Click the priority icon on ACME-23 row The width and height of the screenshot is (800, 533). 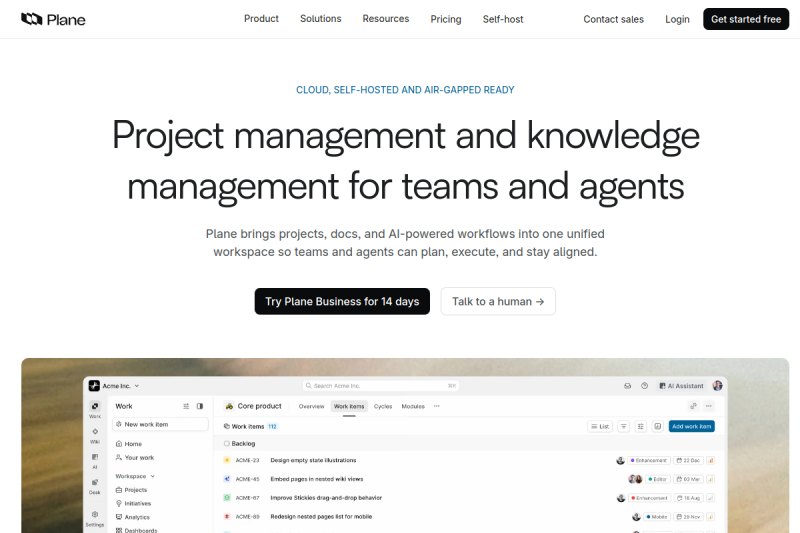[710, 461]
